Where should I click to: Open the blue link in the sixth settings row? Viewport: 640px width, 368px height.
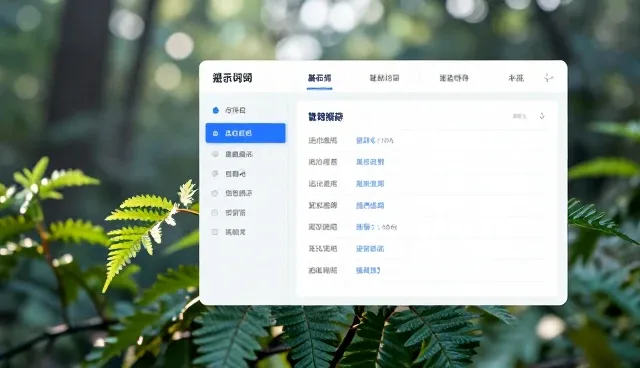click(x=370, y=248)
